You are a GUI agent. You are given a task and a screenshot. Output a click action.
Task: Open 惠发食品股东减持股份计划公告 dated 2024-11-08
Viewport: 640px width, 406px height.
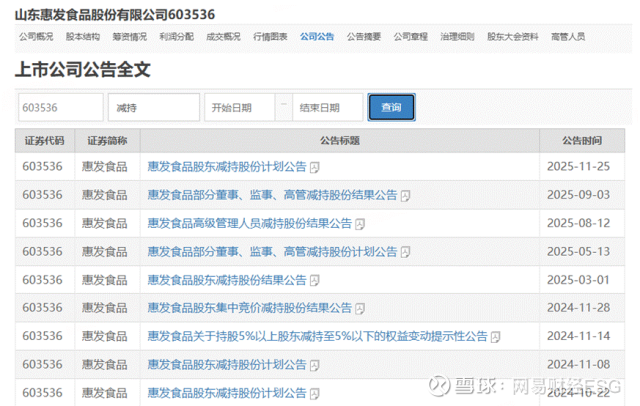[x=227, y=365]
